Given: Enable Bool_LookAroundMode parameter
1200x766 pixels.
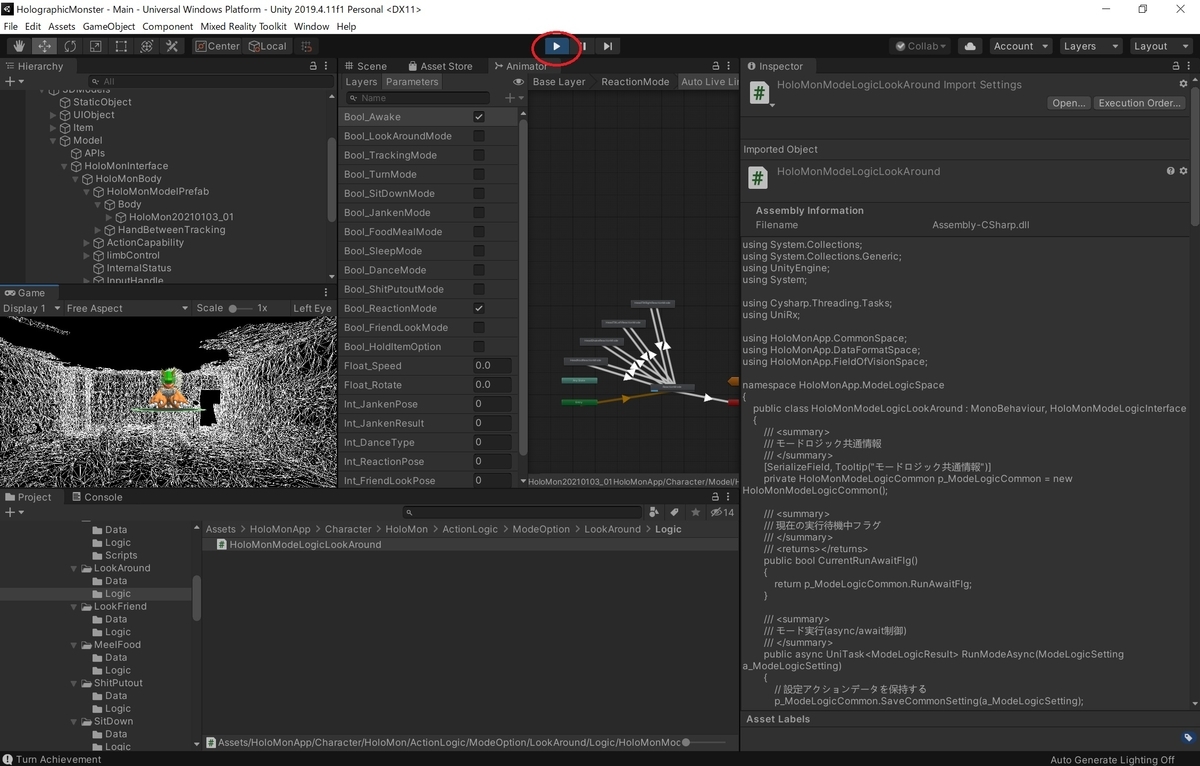Looking at the screenshot, I should [x=479, y=136].
